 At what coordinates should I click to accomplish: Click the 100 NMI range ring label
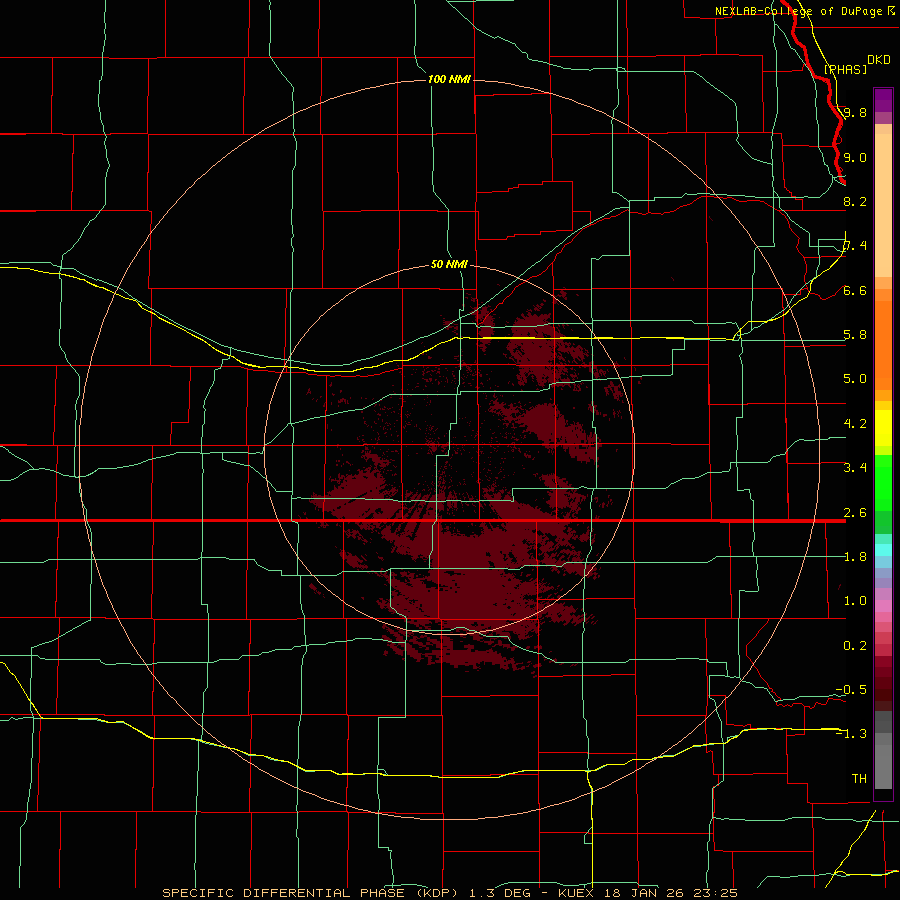click(449, 79)
